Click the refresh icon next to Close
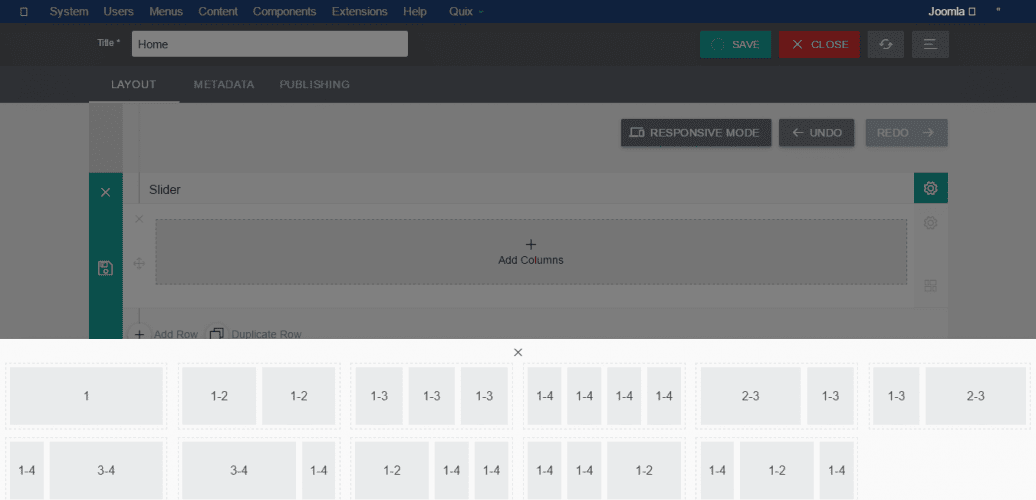 tap(886, 44)
